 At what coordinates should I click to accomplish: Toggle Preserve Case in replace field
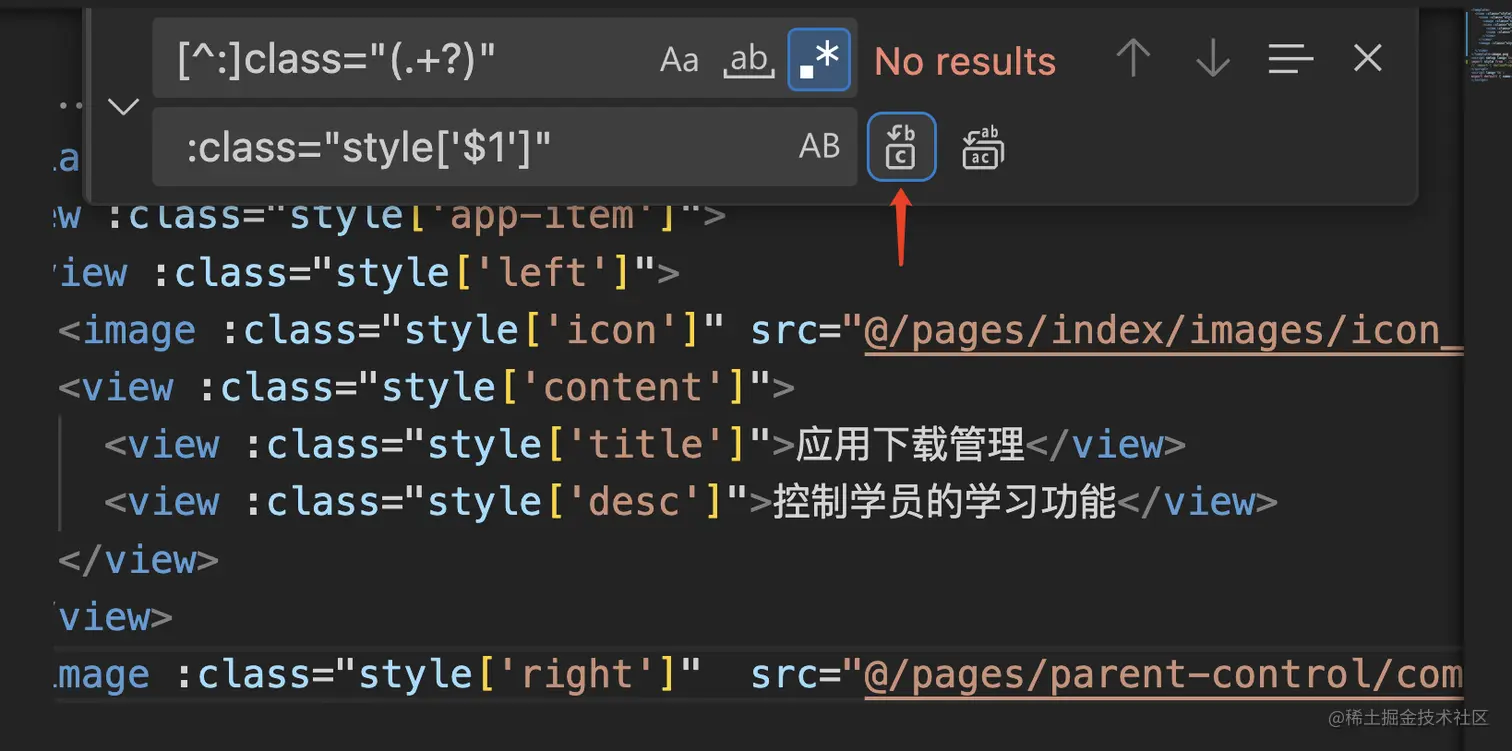pos(819,146)
